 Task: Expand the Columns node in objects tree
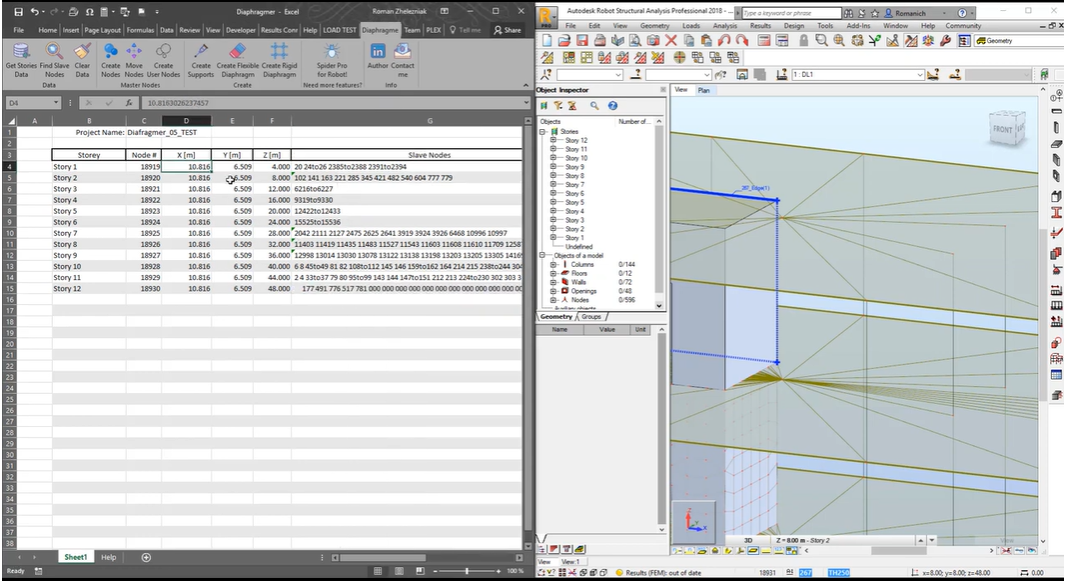tap(552, 265)
